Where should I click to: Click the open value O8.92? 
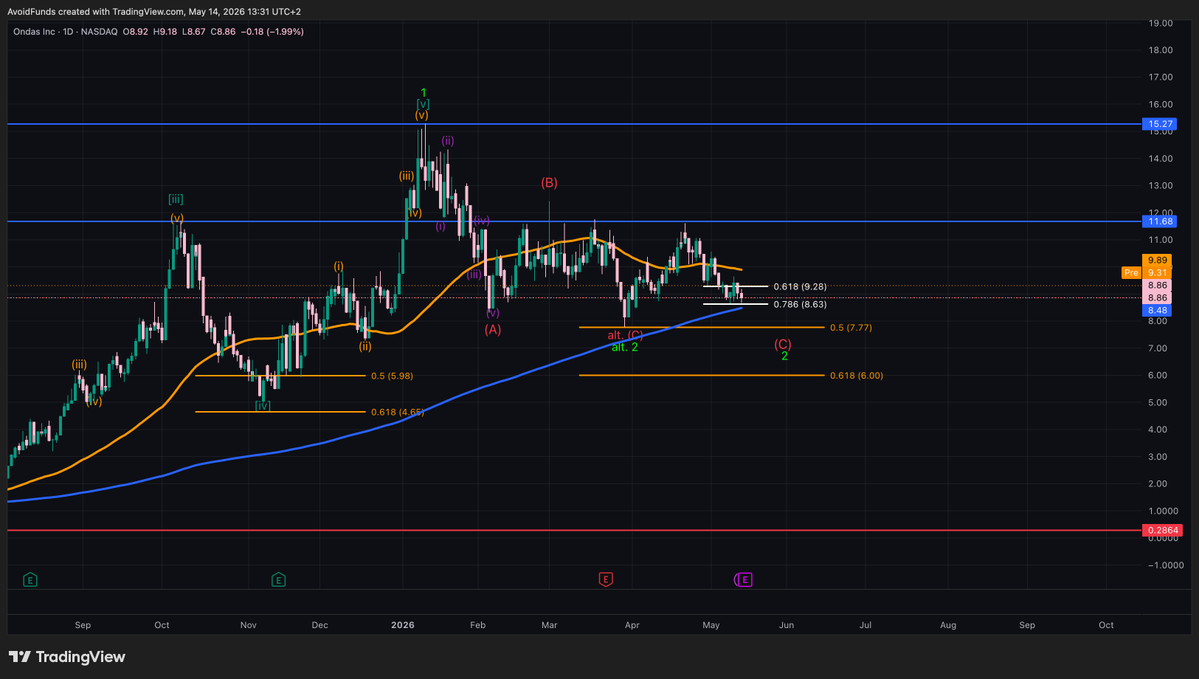135,32
